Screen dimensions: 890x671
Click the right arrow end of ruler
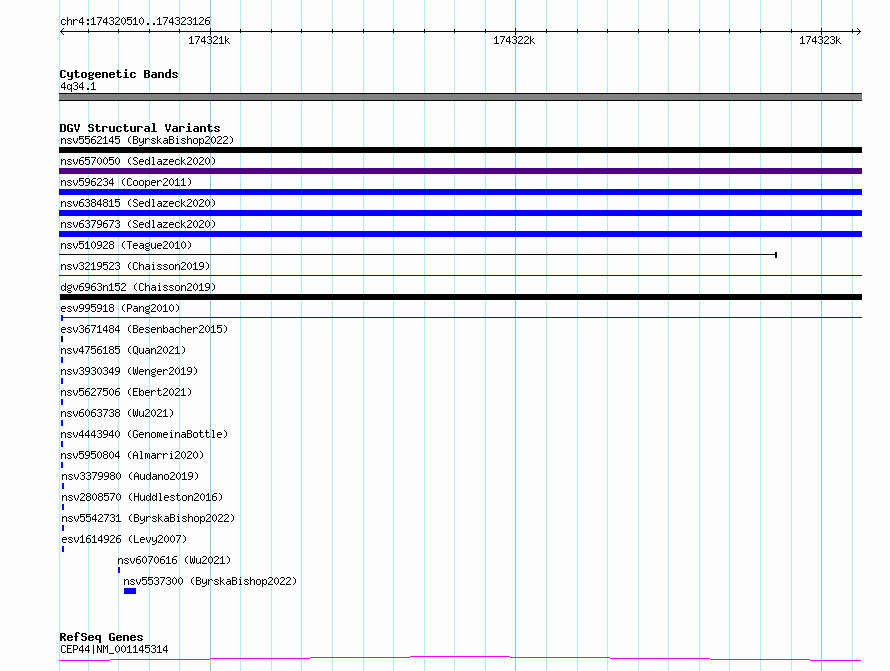(x=858, y=31)
